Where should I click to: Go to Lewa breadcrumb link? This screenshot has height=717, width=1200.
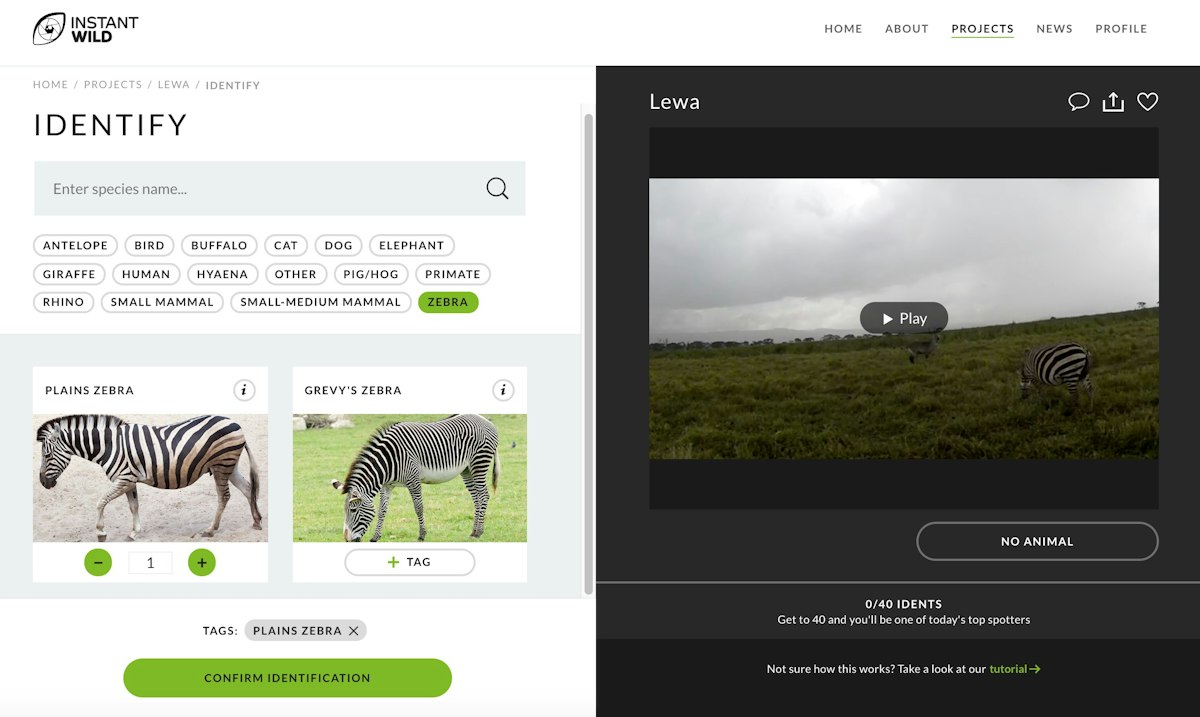pos(173,85)
